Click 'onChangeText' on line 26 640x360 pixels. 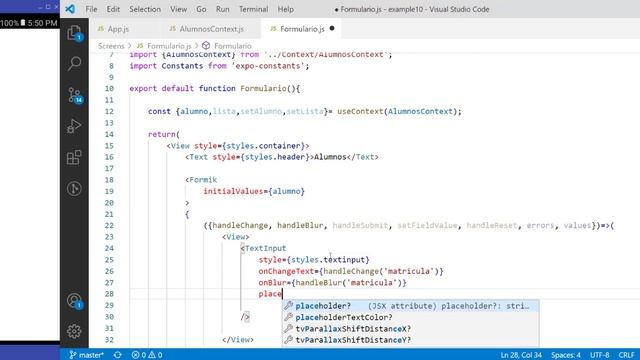point(286,271)
